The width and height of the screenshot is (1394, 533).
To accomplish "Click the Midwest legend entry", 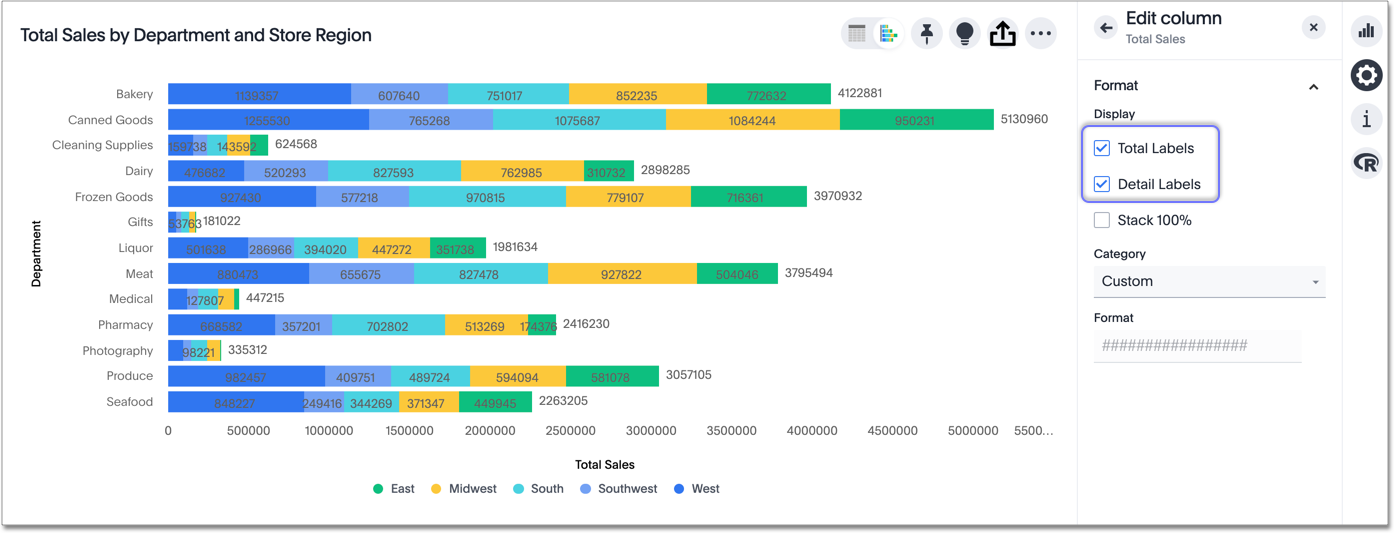I will tap(463, 489).
